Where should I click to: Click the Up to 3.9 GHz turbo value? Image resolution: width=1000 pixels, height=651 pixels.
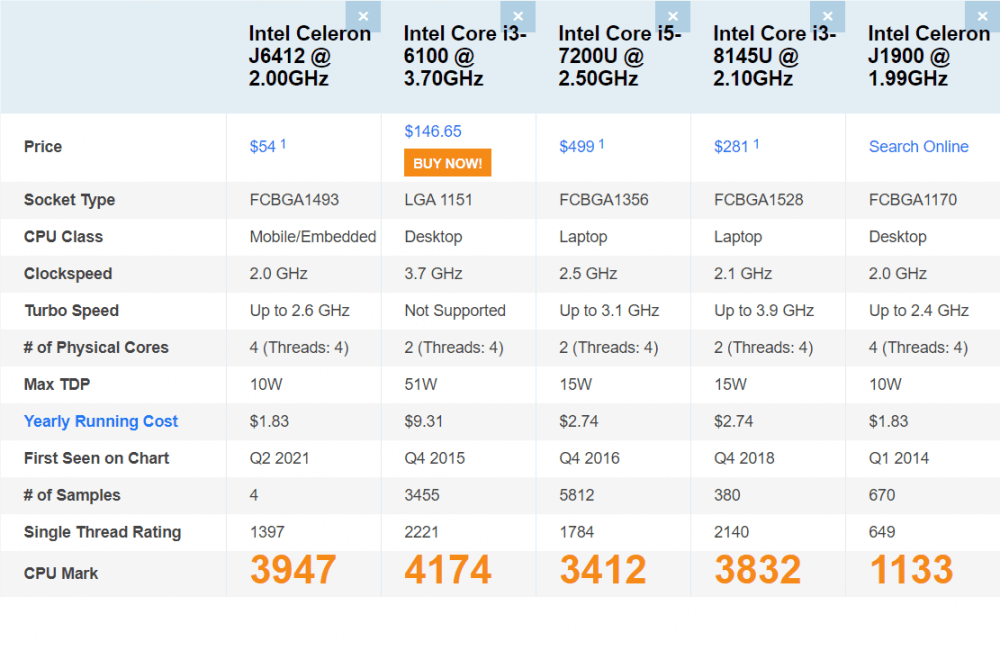[764, 311]
